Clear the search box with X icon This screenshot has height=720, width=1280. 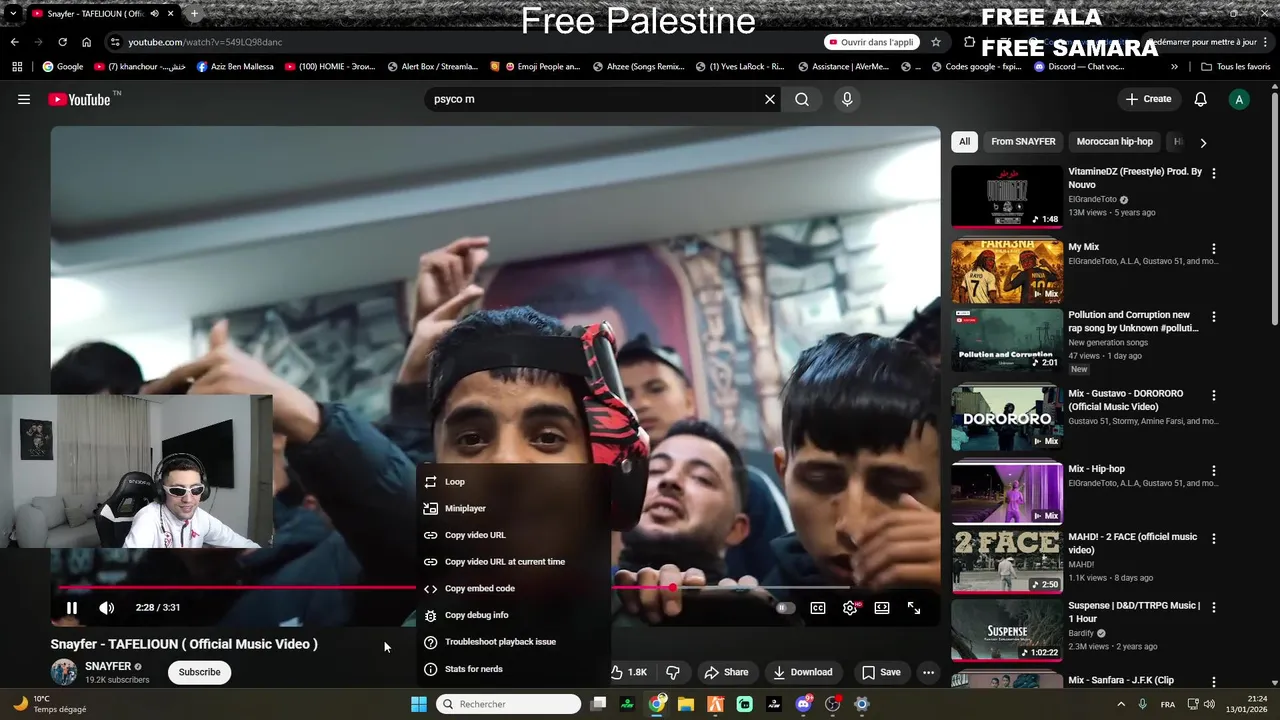click(770, 99)
